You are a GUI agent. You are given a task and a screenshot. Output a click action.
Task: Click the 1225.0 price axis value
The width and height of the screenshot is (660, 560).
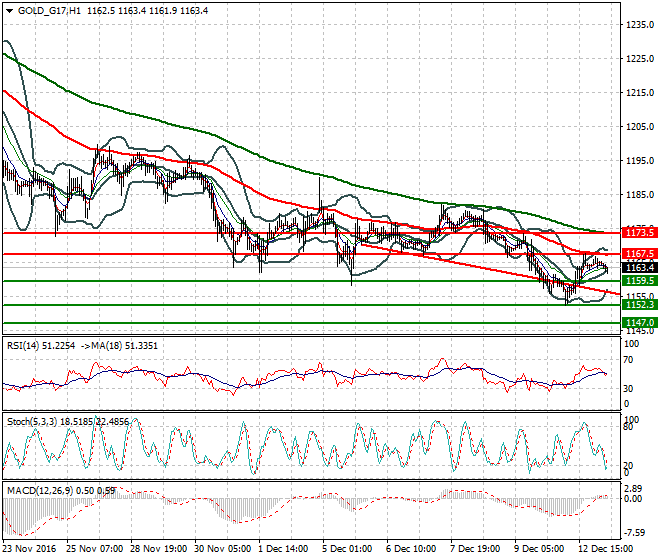(640, 59)
